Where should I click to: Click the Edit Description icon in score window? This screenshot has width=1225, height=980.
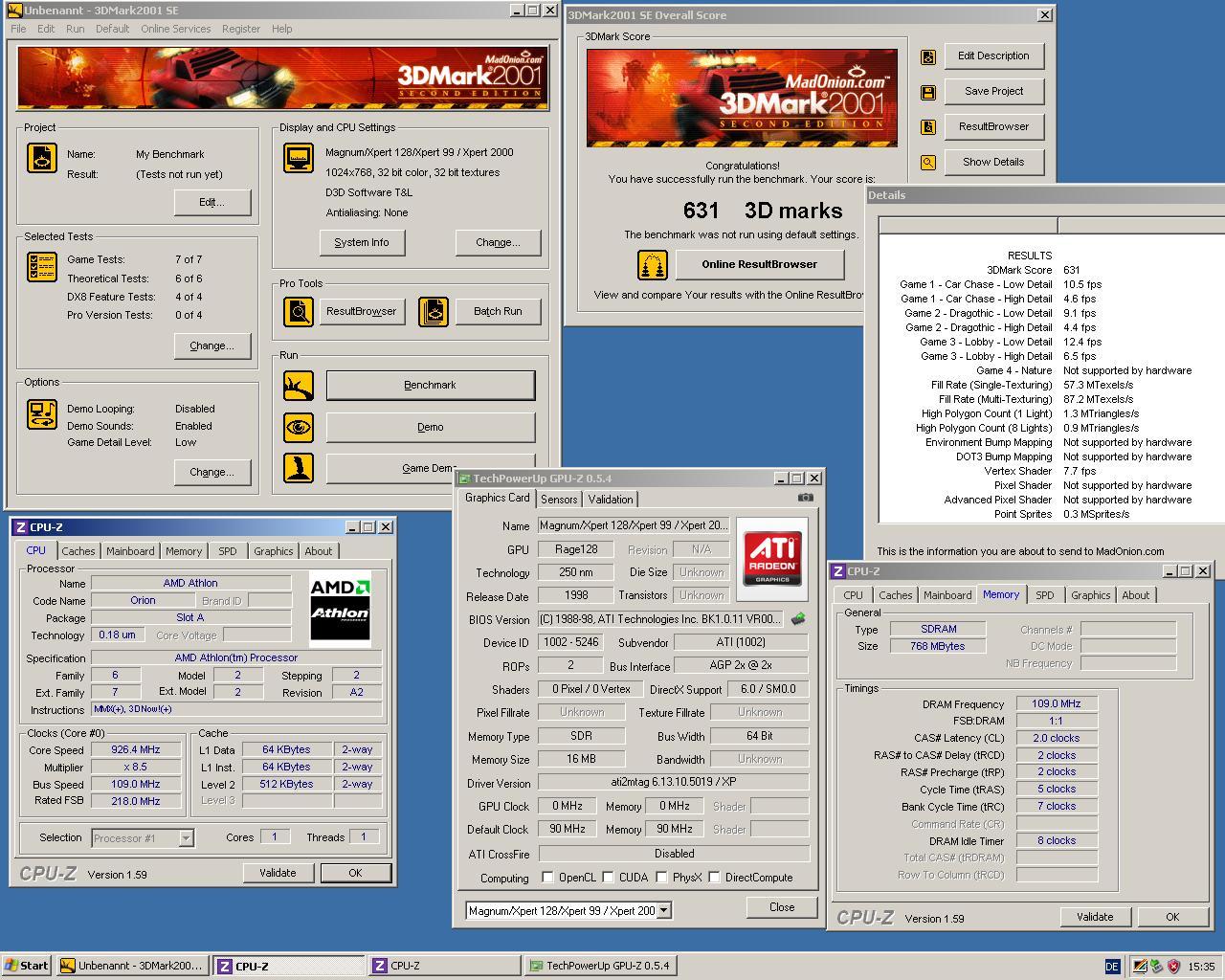click(x=927, y=56)
